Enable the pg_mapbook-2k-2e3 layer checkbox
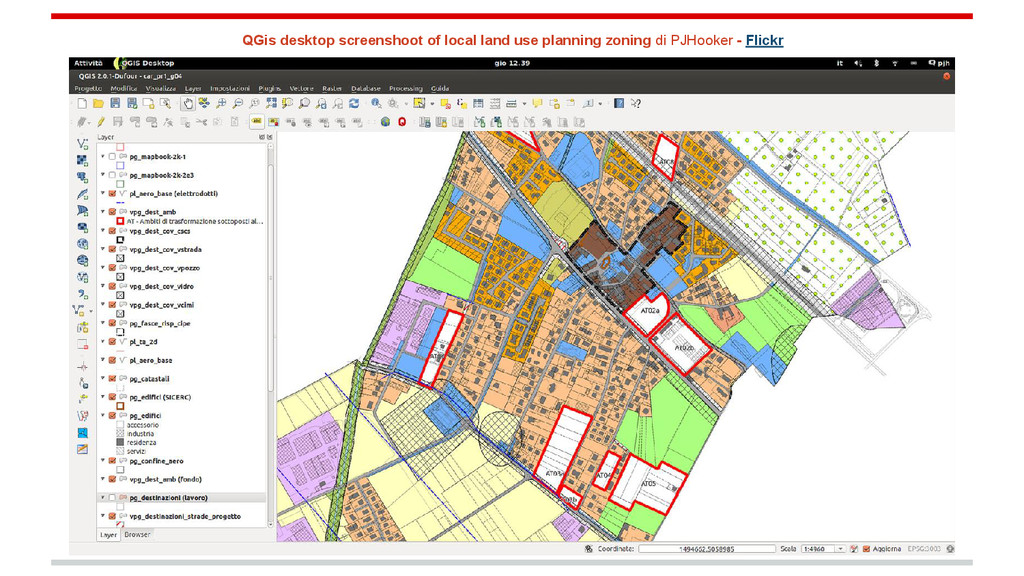Viewport: 1024px width, 576px height. [x=112, y=175]
